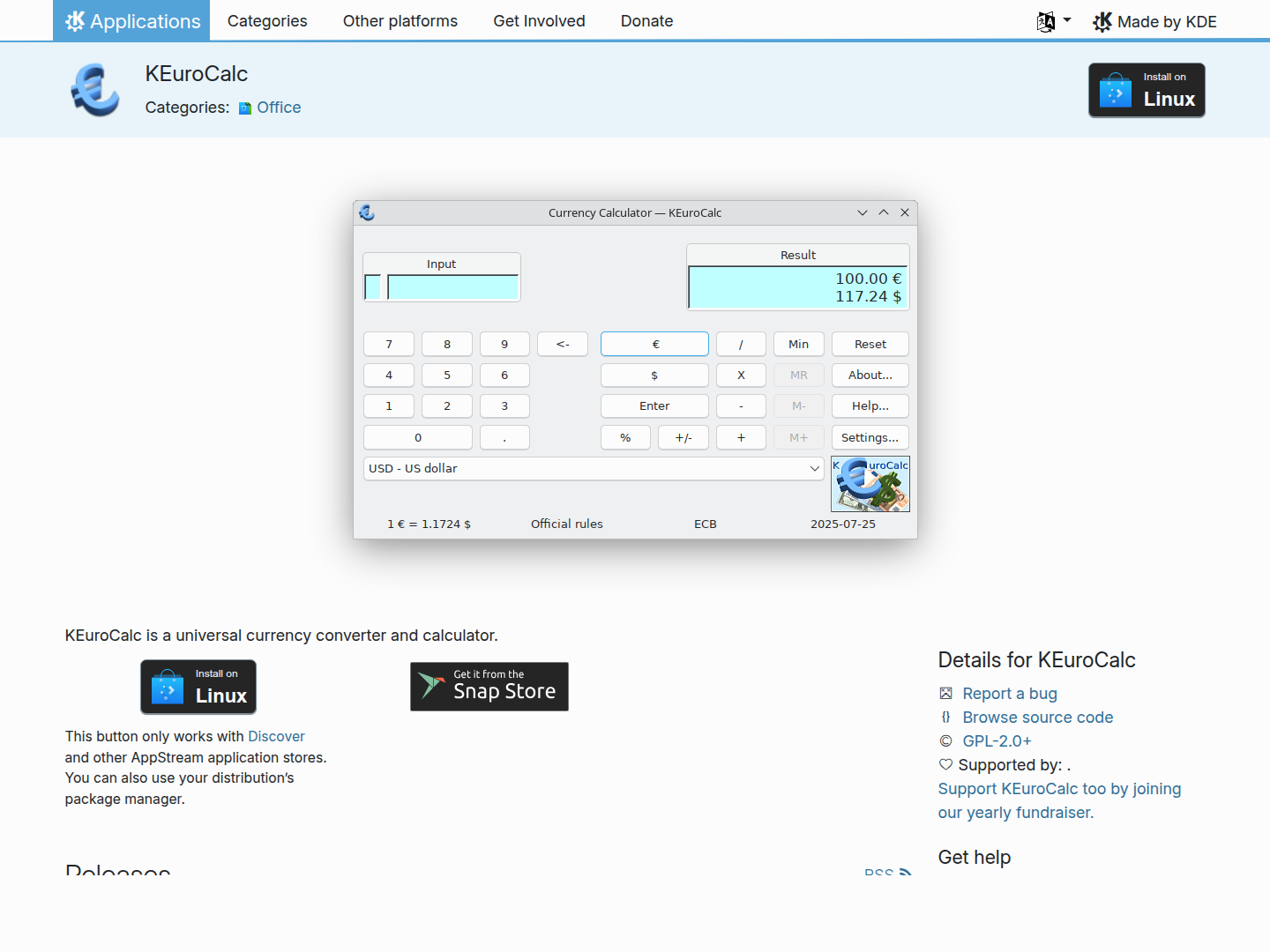This screenshot has height=952, width=1270.
Task: Open the language selector dropdown
Action: click(1054, 21)
